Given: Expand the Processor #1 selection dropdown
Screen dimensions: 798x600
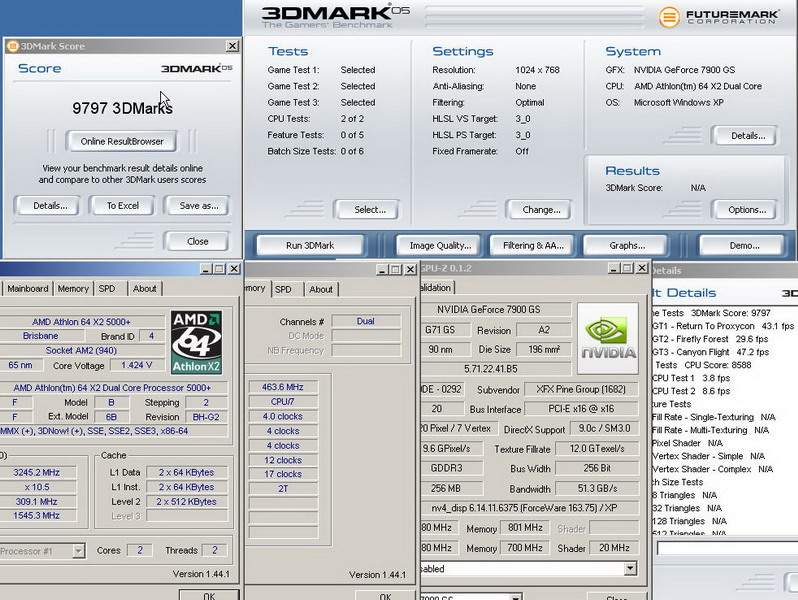Looking at the screenshot, I should tap(78, 551).
